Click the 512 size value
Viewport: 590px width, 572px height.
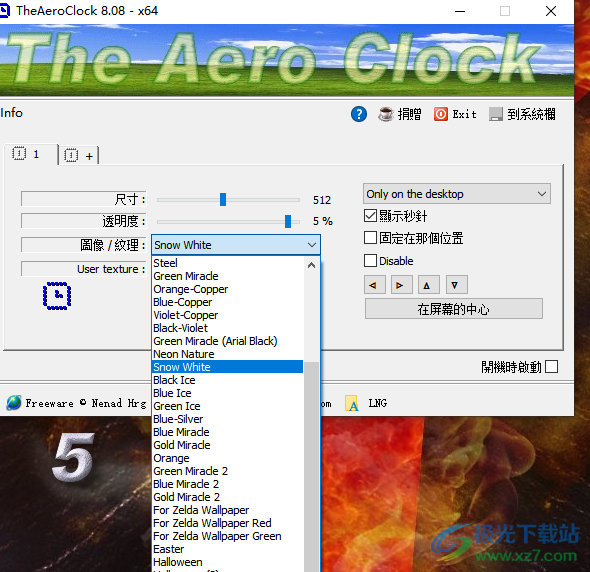322,200
